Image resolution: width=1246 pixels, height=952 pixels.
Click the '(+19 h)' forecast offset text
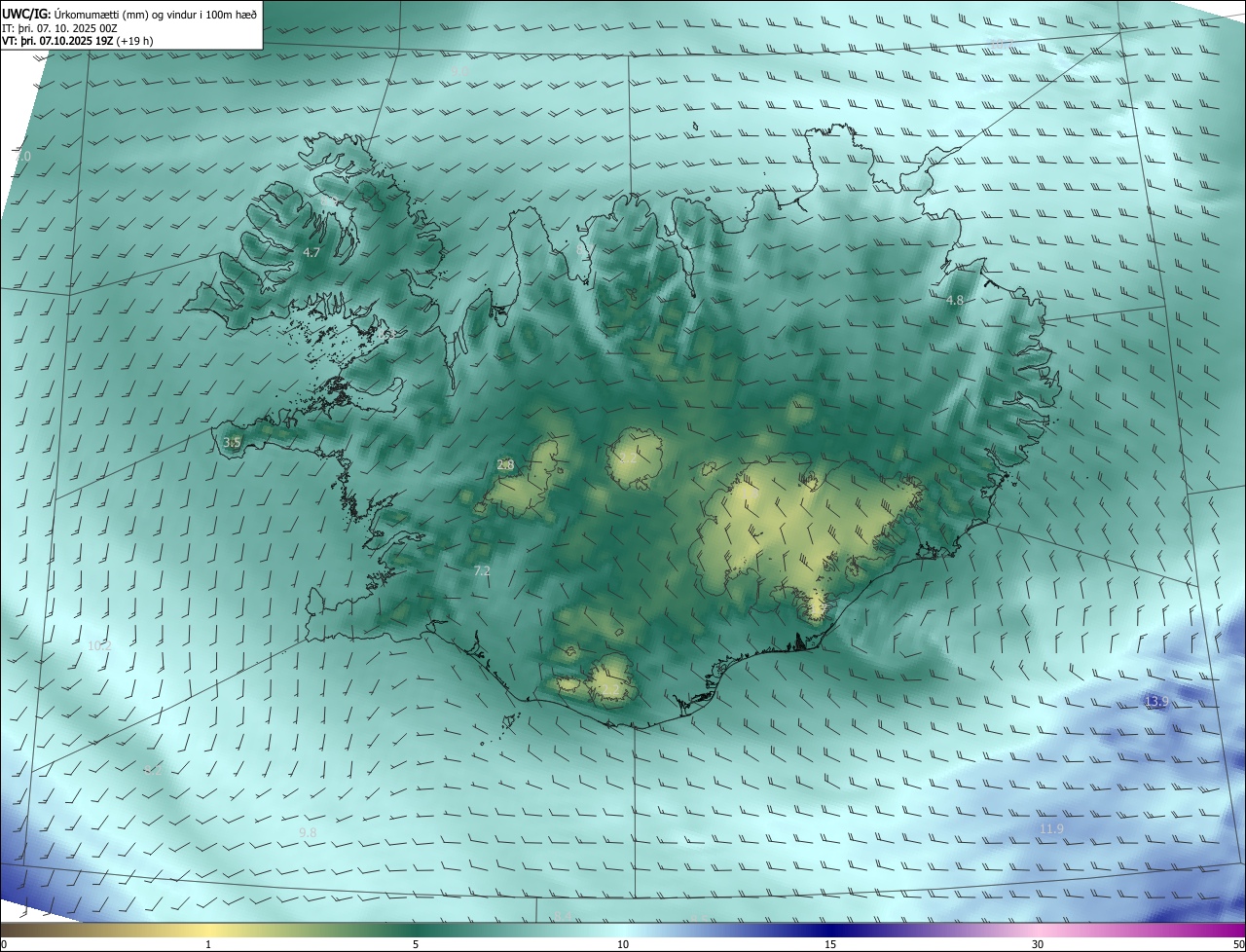click(134, 41)
